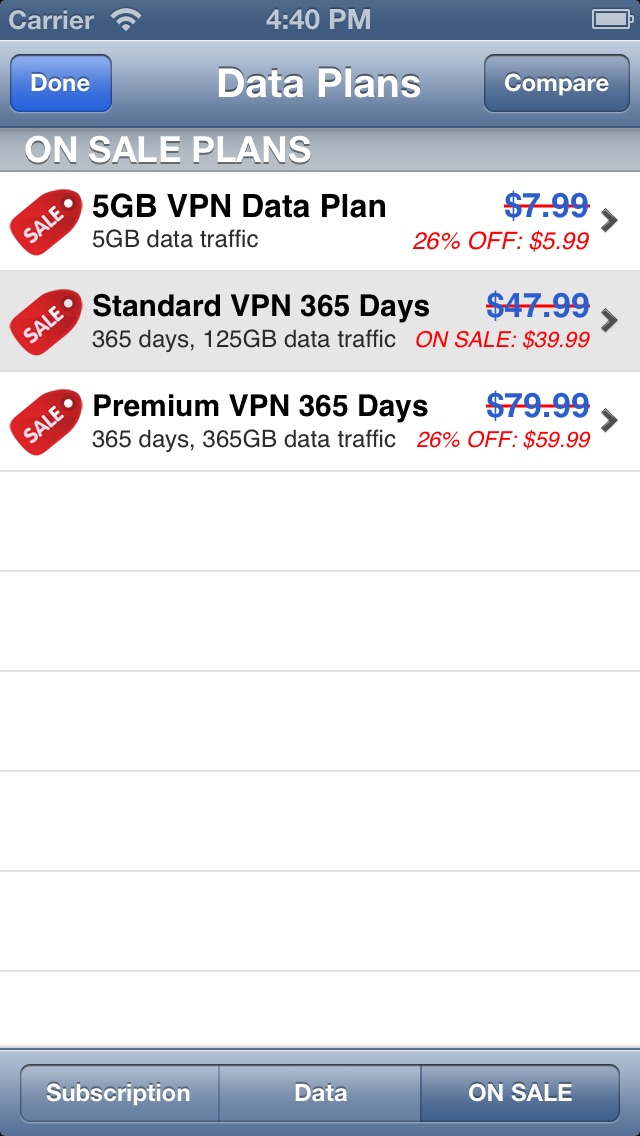Click the crossed-out $7.99 price
Viewport: 640px width, 1136px height.
point(546,206)
